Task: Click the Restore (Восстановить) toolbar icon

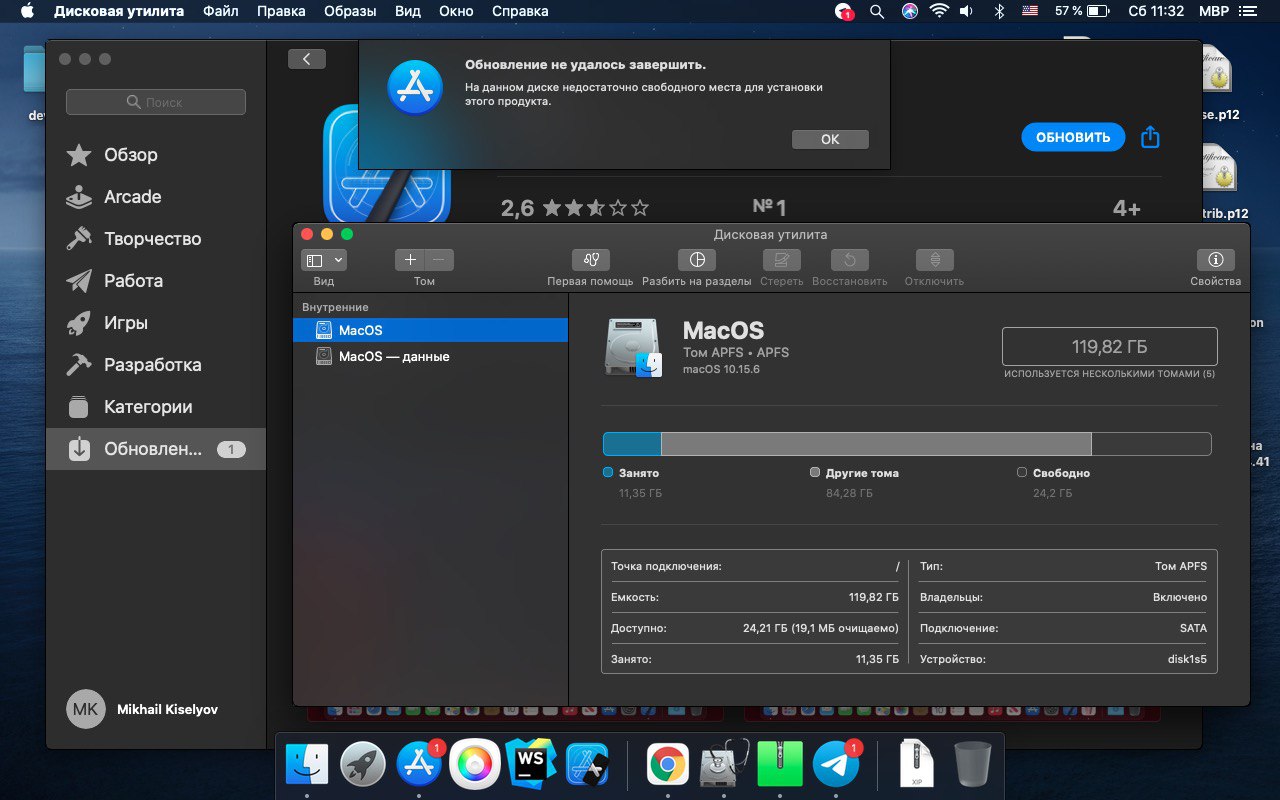Action: 849,260
